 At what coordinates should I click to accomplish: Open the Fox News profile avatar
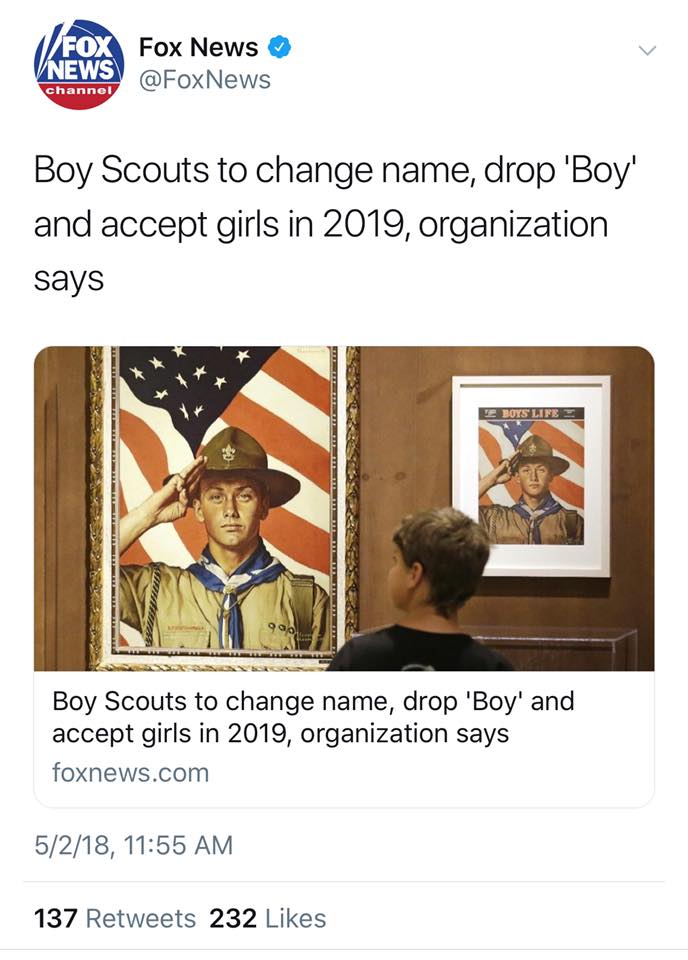pos(78,64)
